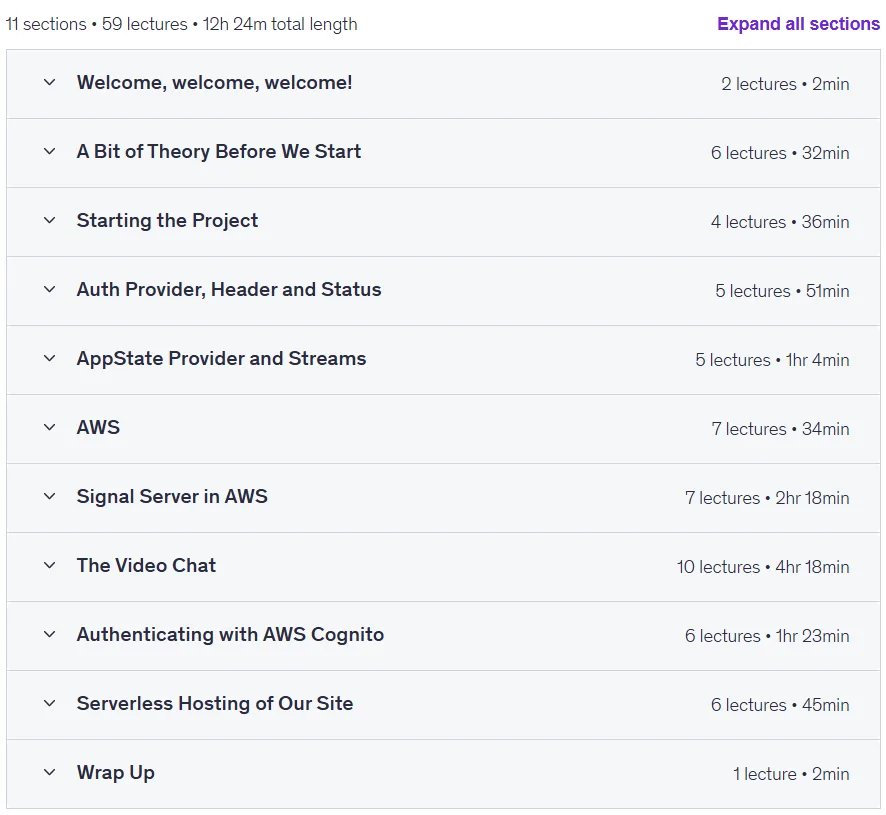
Task: Open the Welcome, welcome, welcome! section title
Action: (215, 83)
